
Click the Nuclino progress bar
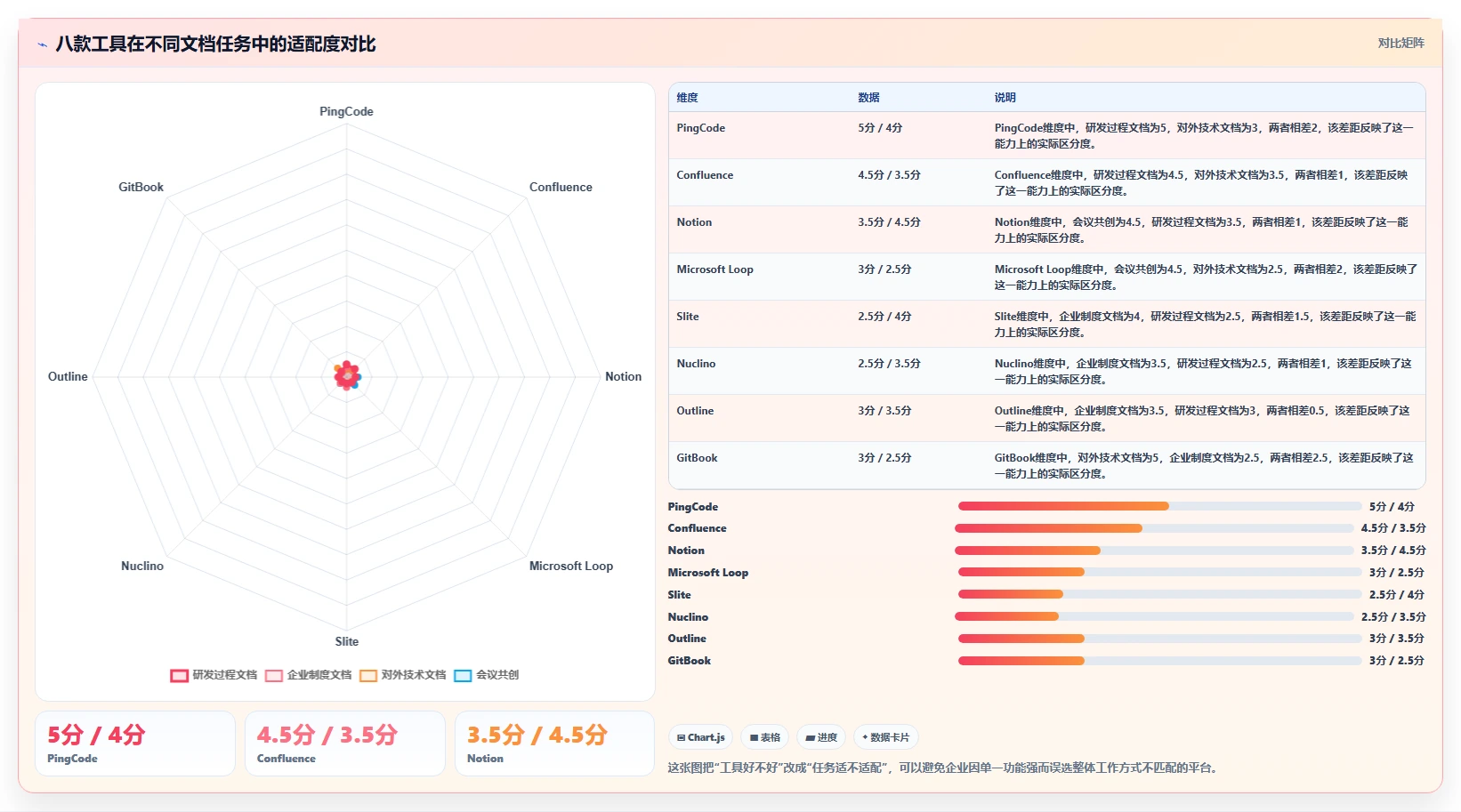[1154, 616]
